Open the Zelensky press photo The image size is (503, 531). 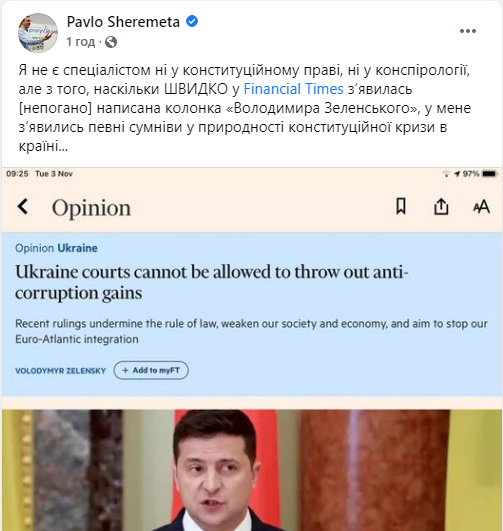(x=252, y=470)
